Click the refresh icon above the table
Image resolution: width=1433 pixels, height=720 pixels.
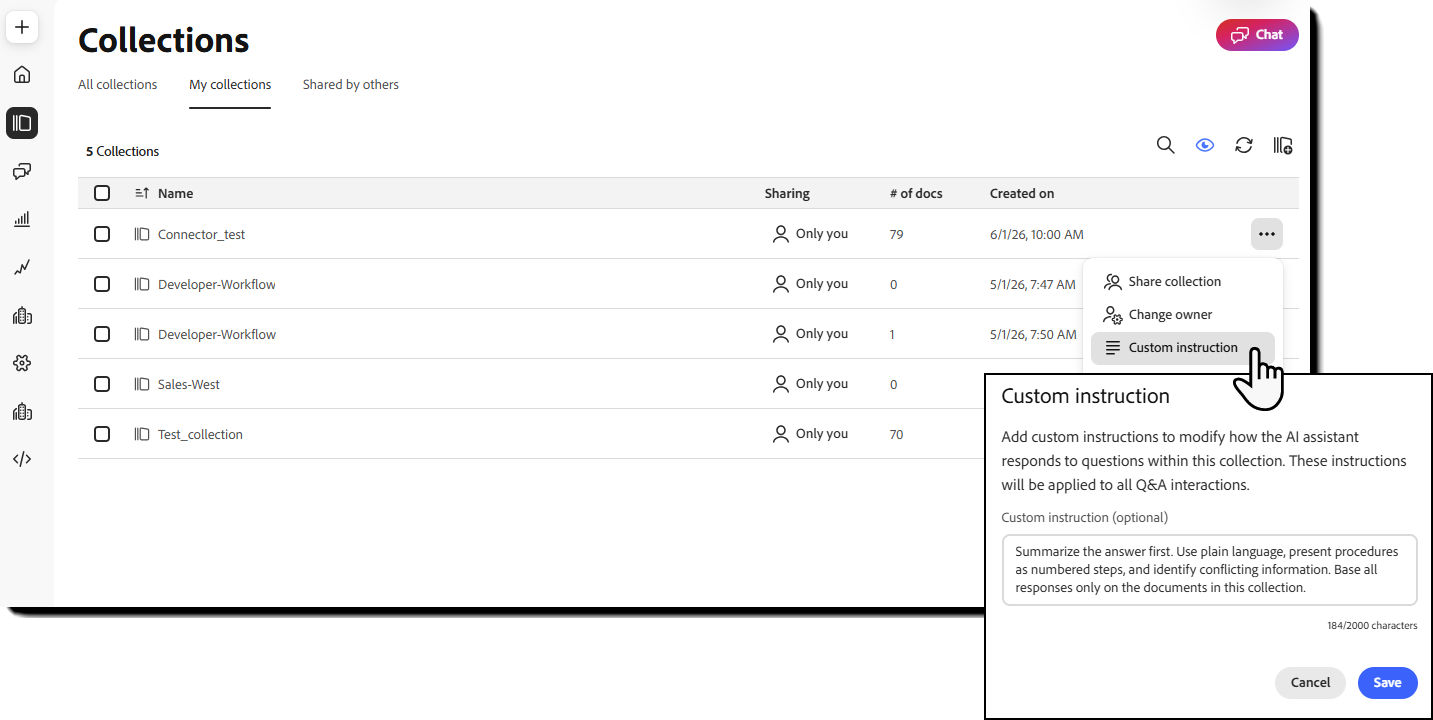[1244, 145]
